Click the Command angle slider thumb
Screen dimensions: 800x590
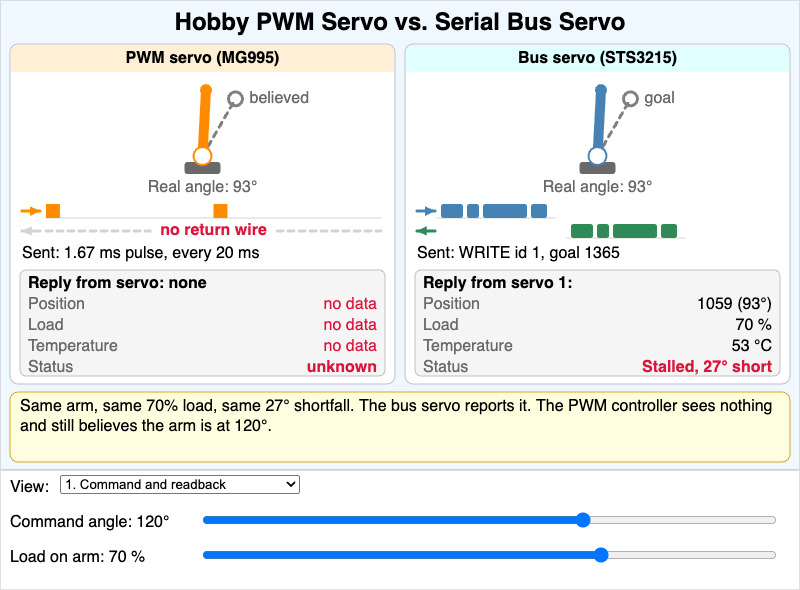[583, 520]
